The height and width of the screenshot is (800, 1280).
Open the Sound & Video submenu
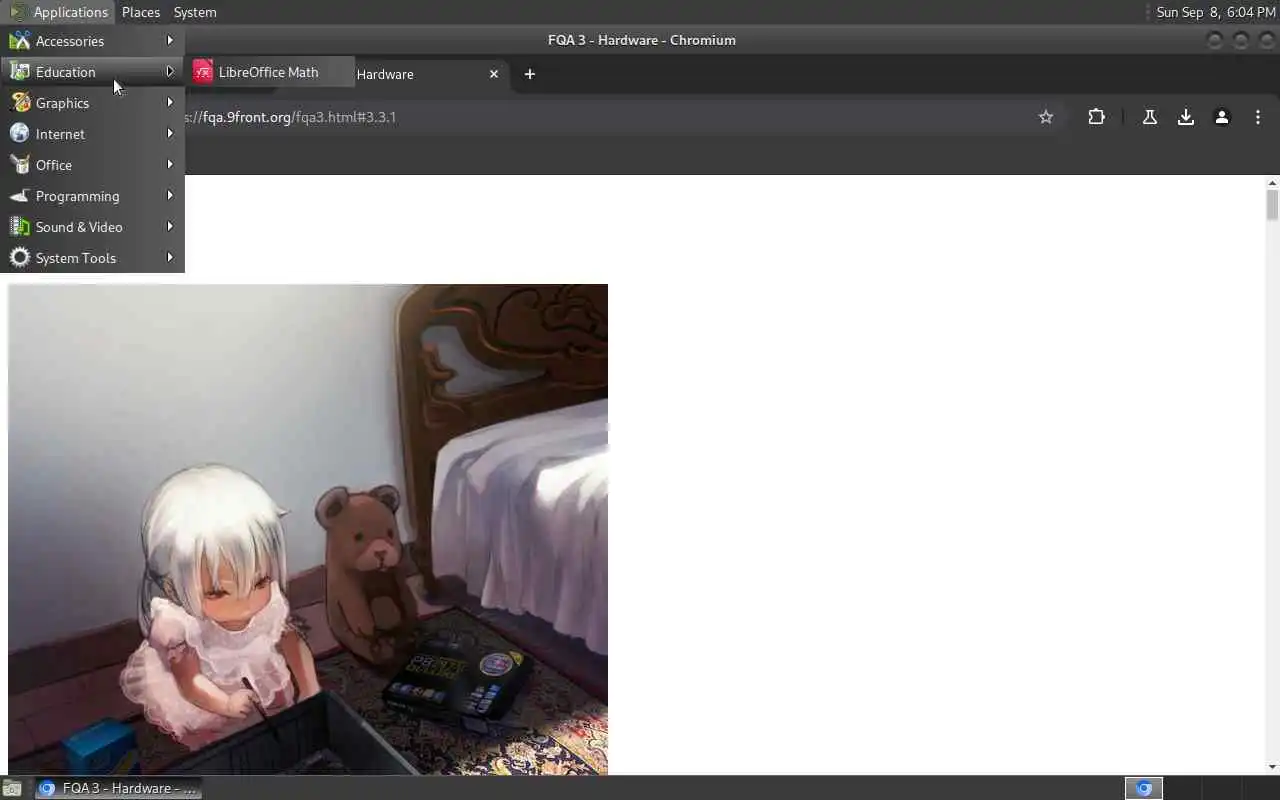[92, 227]
